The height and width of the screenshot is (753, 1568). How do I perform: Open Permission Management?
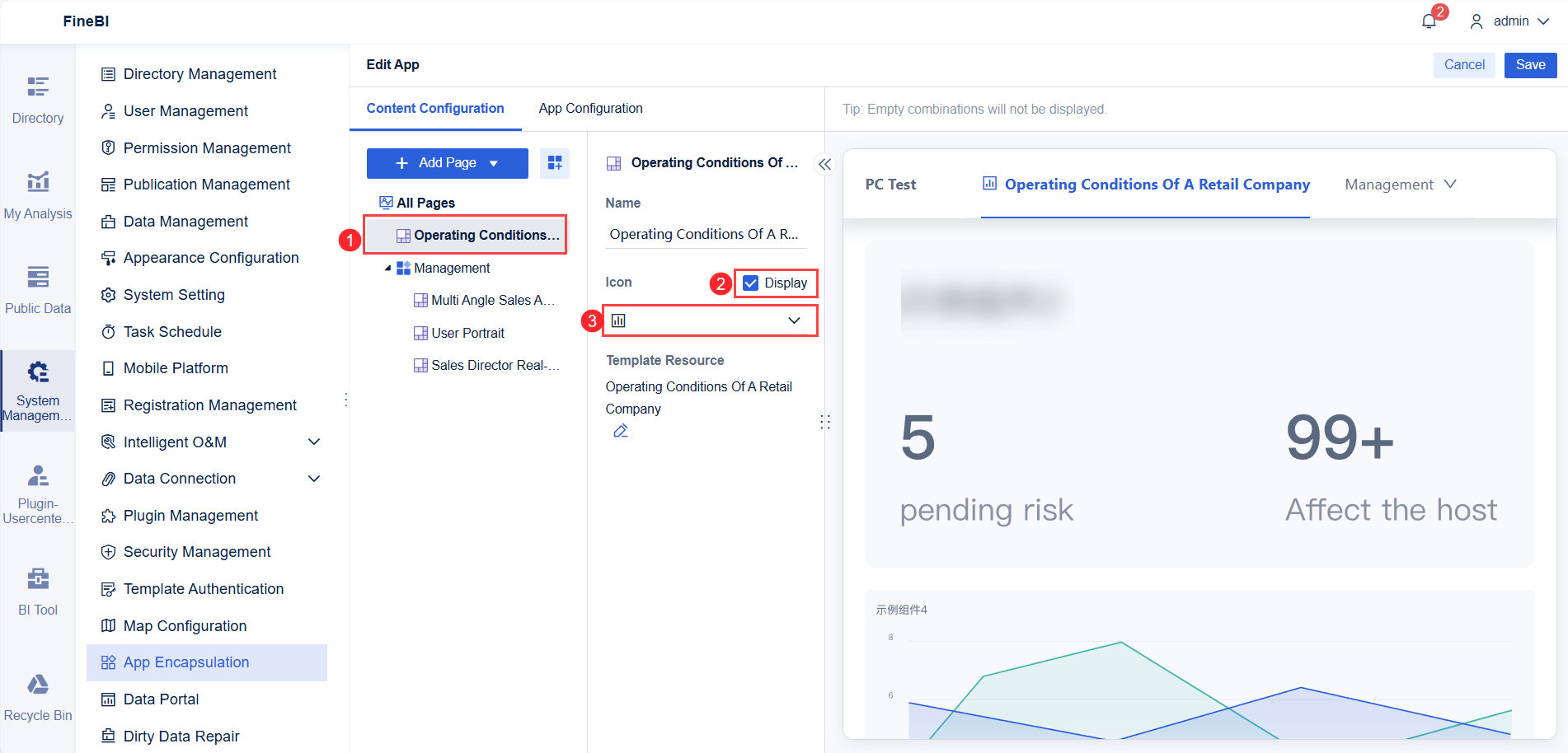coord(207,148)
